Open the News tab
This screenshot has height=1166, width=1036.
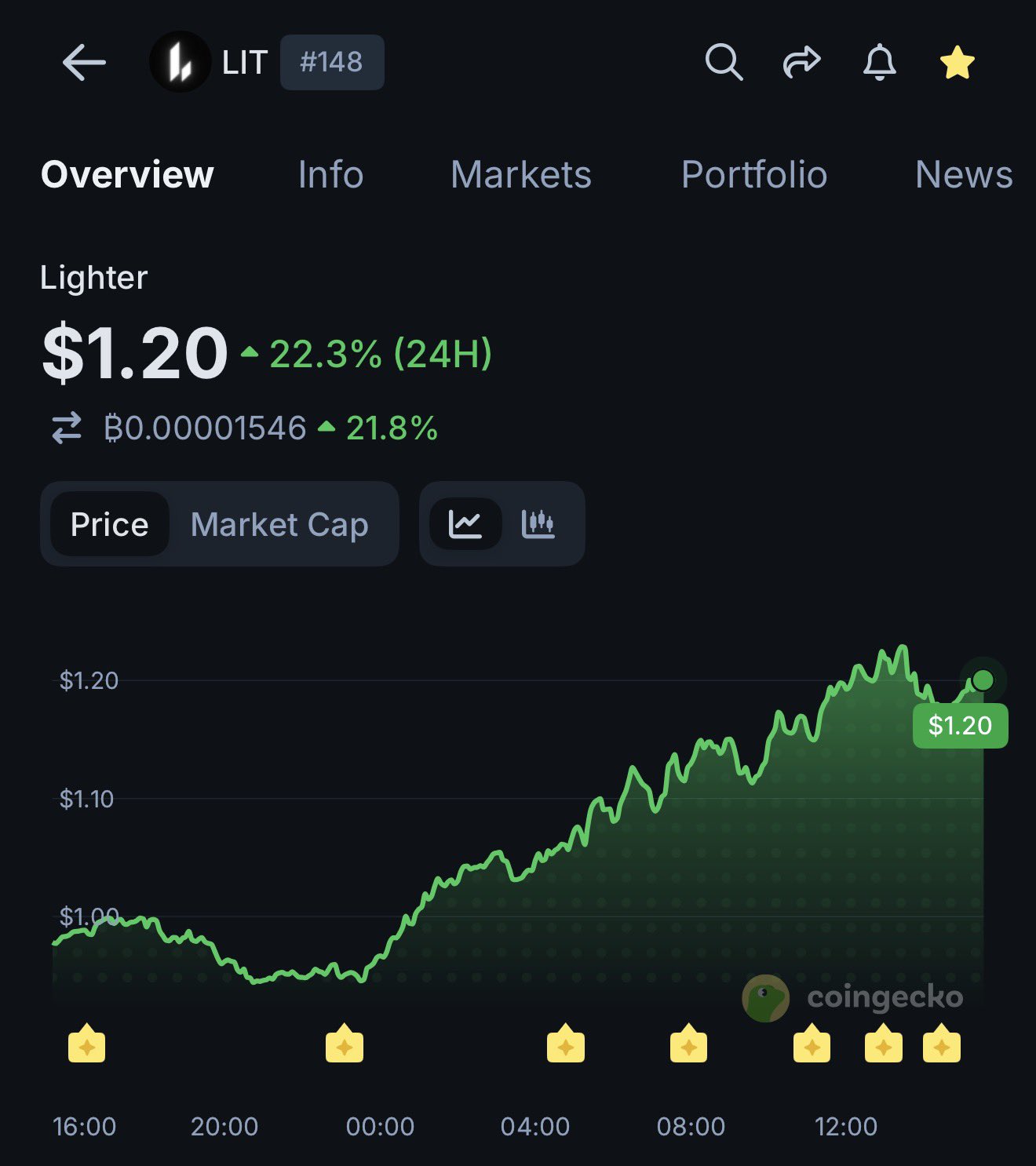(x=964, y=174)
